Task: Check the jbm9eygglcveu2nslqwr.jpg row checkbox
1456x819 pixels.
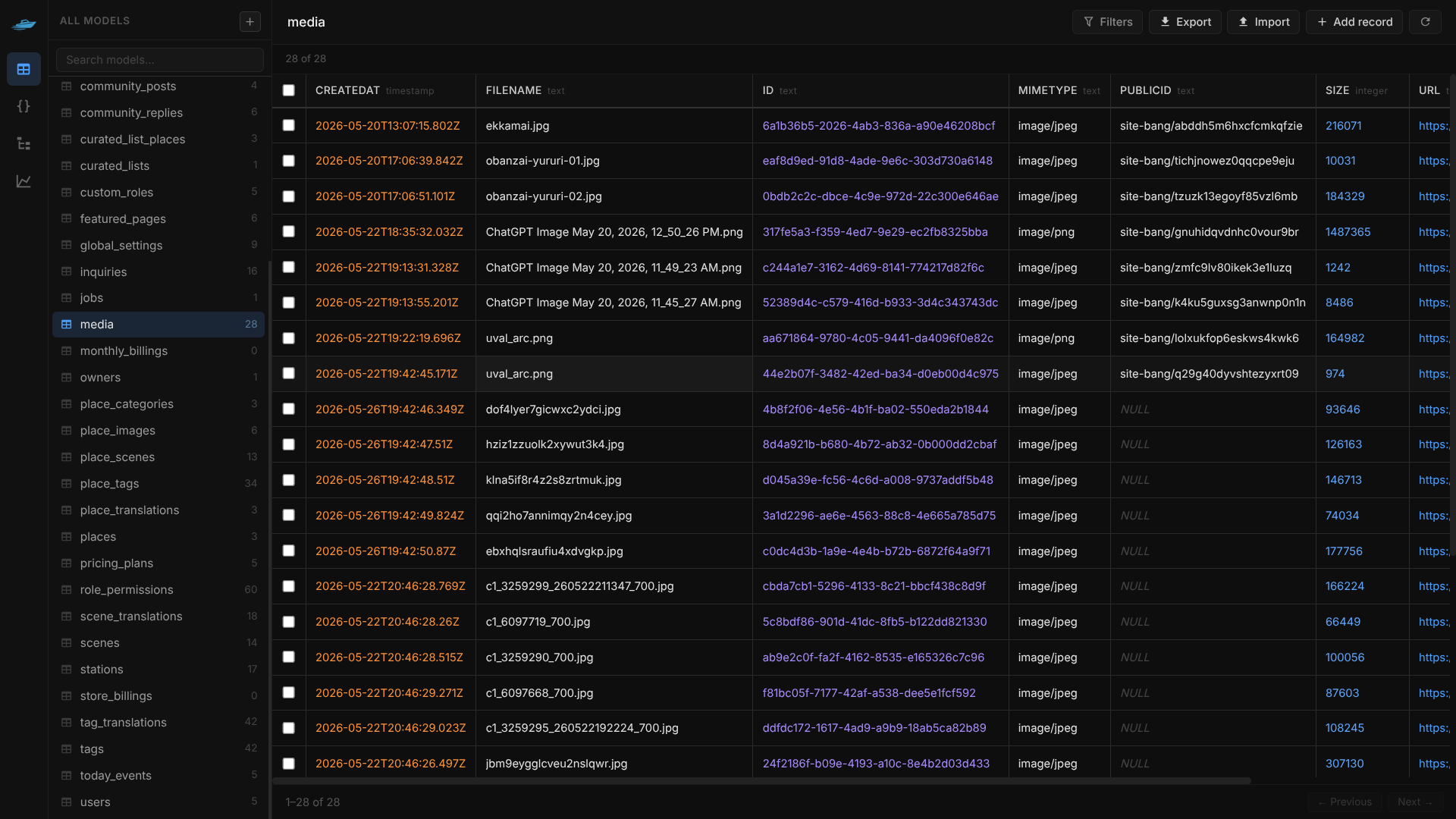Action: coord(289,764)
